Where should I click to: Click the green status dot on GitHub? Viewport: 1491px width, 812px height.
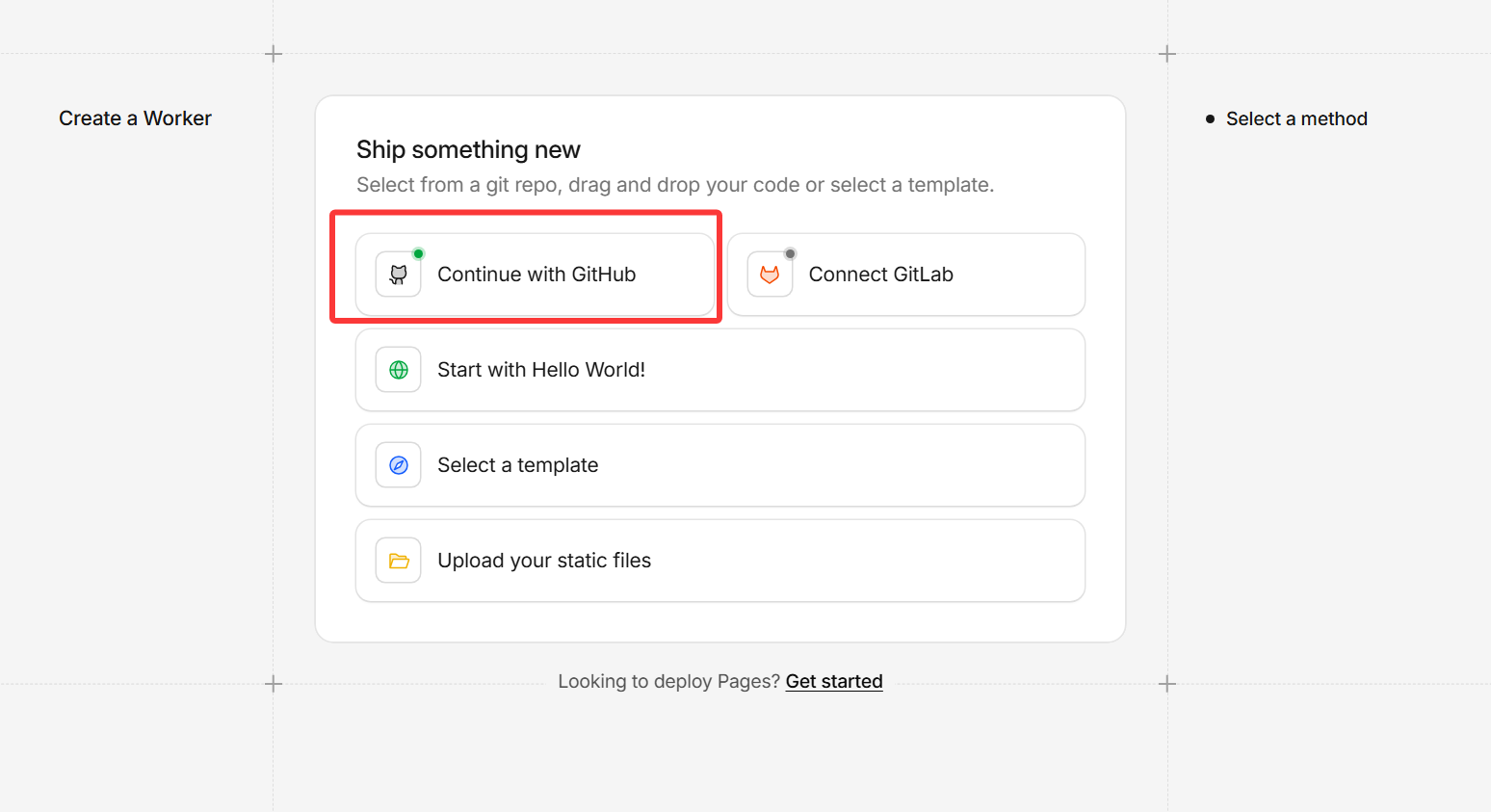(x=418, y=254)
